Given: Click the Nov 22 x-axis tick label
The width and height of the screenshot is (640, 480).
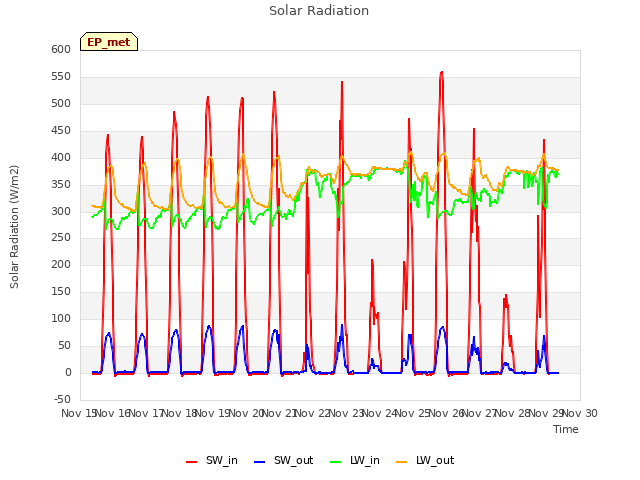Looking at the screenshot, I should pyautogui.click(x=313, y=413).
